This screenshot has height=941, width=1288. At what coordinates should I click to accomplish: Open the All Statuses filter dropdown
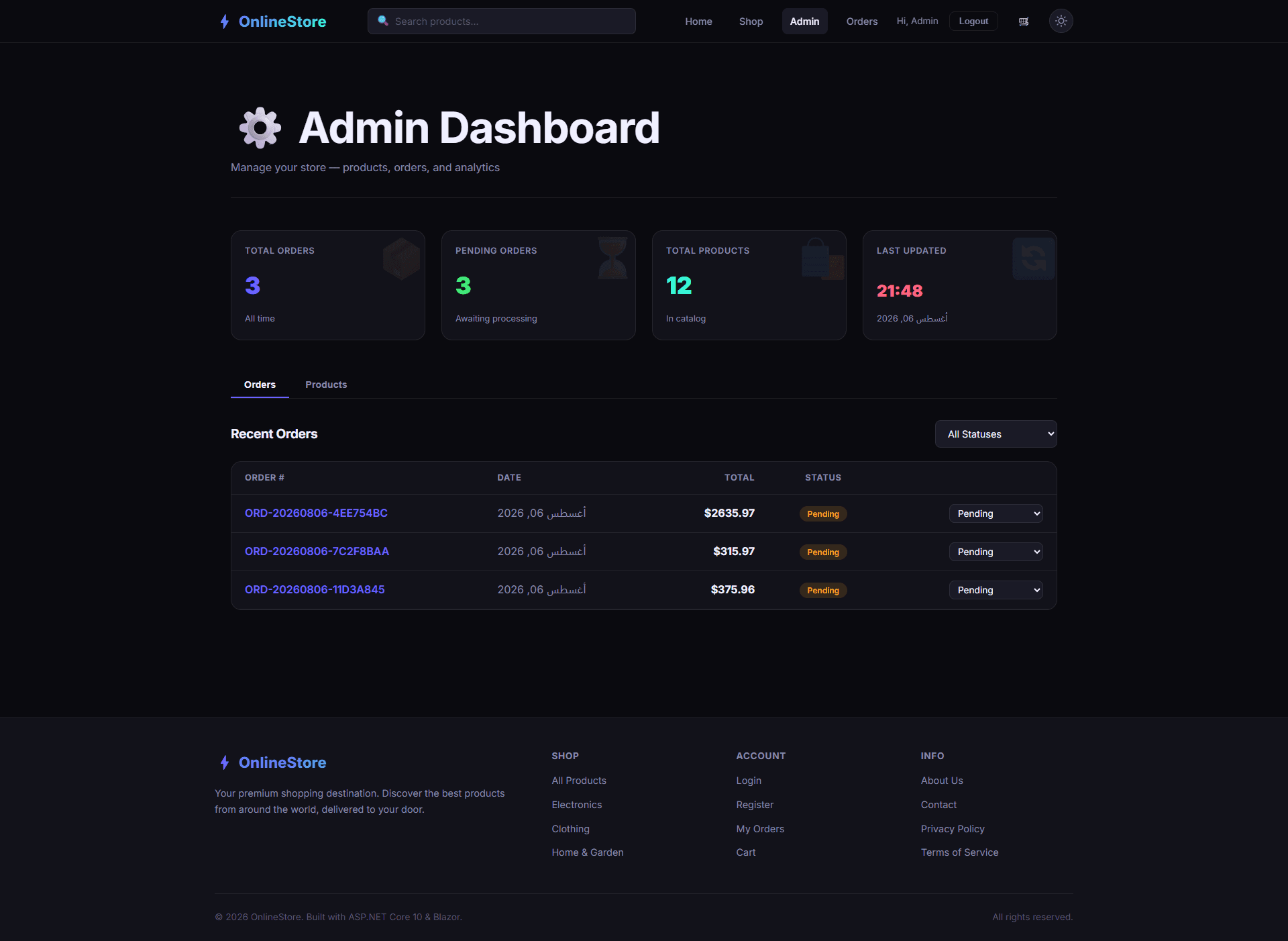(x=996, y=434)
